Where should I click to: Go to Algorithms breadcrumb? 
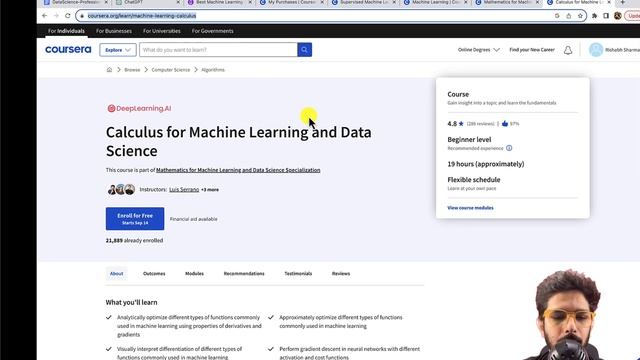click(x=213, y=70)
